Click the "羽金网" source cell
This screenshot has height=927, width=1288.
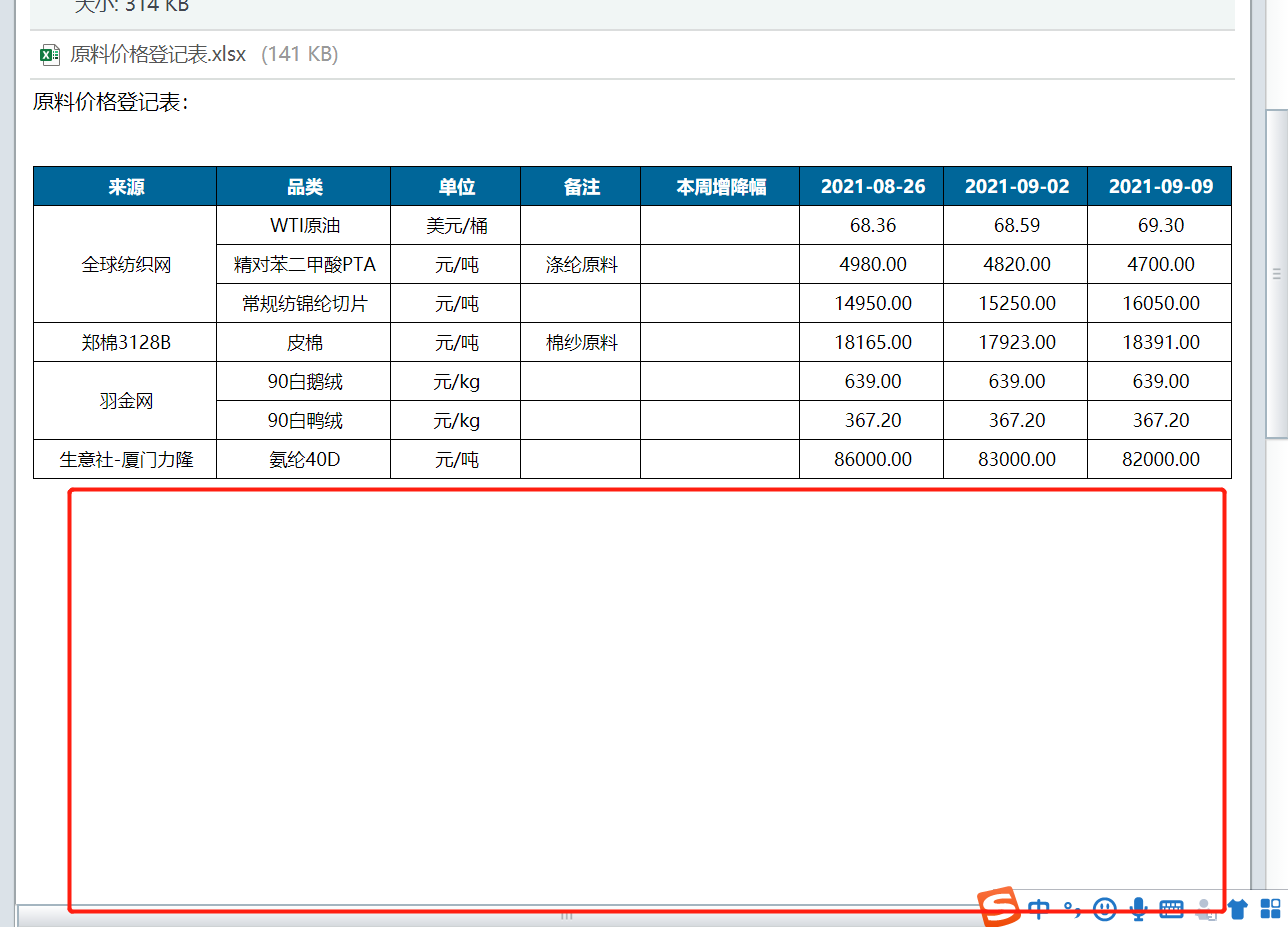tap(125, 401)
